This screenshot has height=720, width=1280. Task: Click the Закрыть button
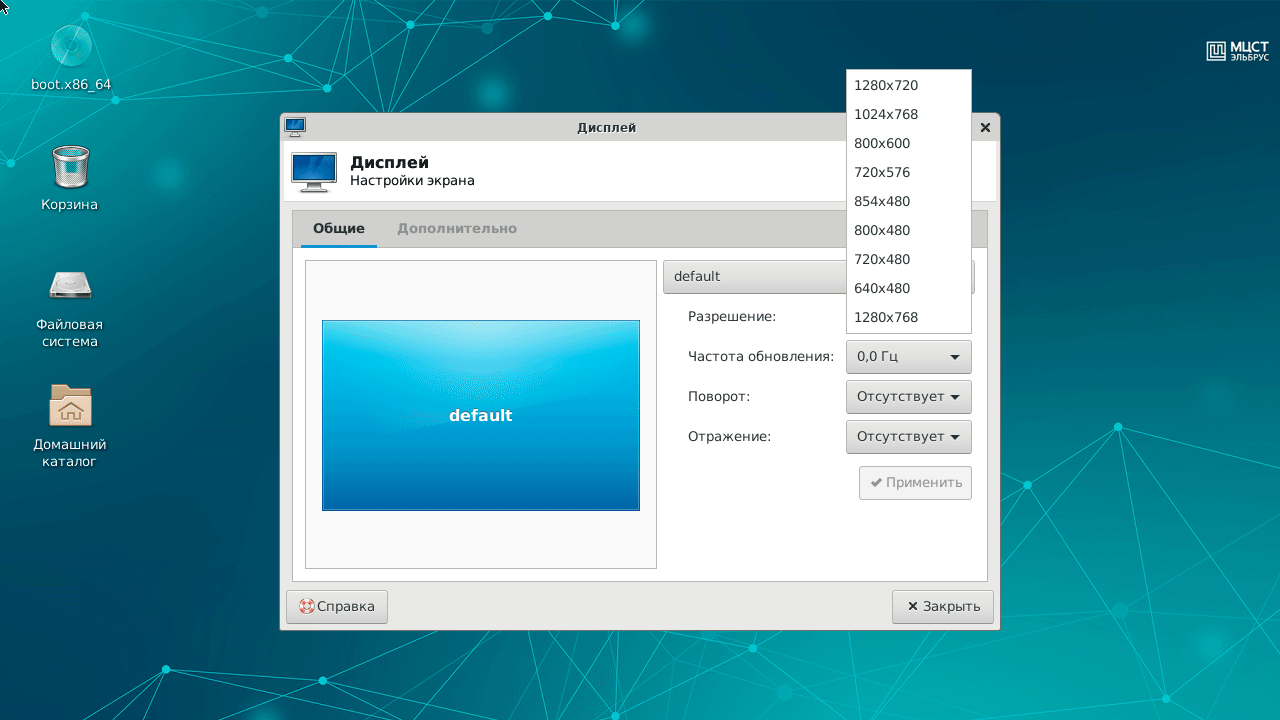click(x=943, y=606)
